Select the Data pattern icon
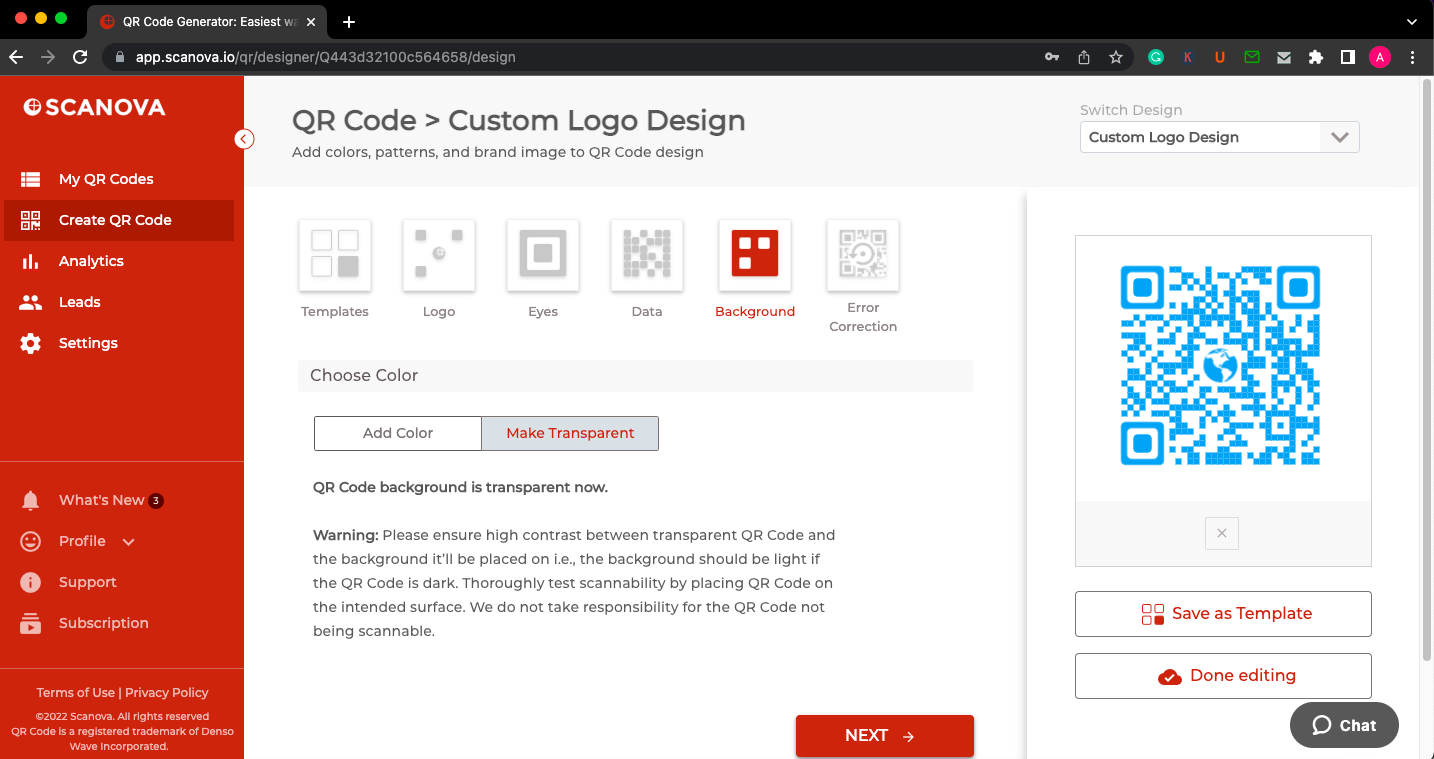1434x759 pixels. [646, 255]
